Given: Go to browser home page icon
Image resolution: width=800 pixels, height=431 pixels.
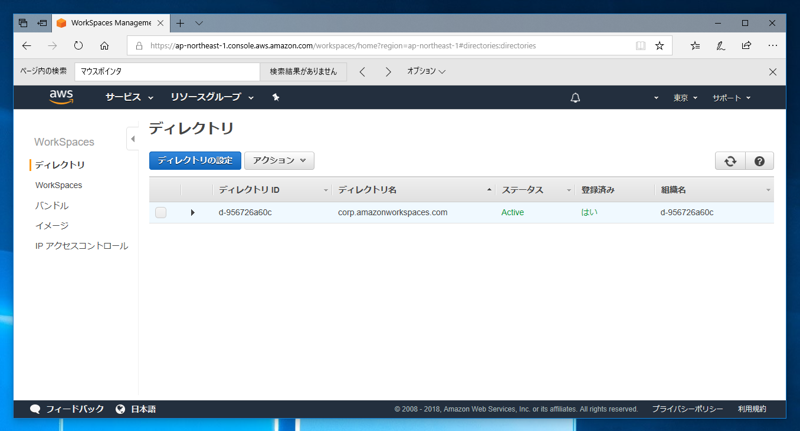Looking at the screenshot, I should [x=104, y=46].
